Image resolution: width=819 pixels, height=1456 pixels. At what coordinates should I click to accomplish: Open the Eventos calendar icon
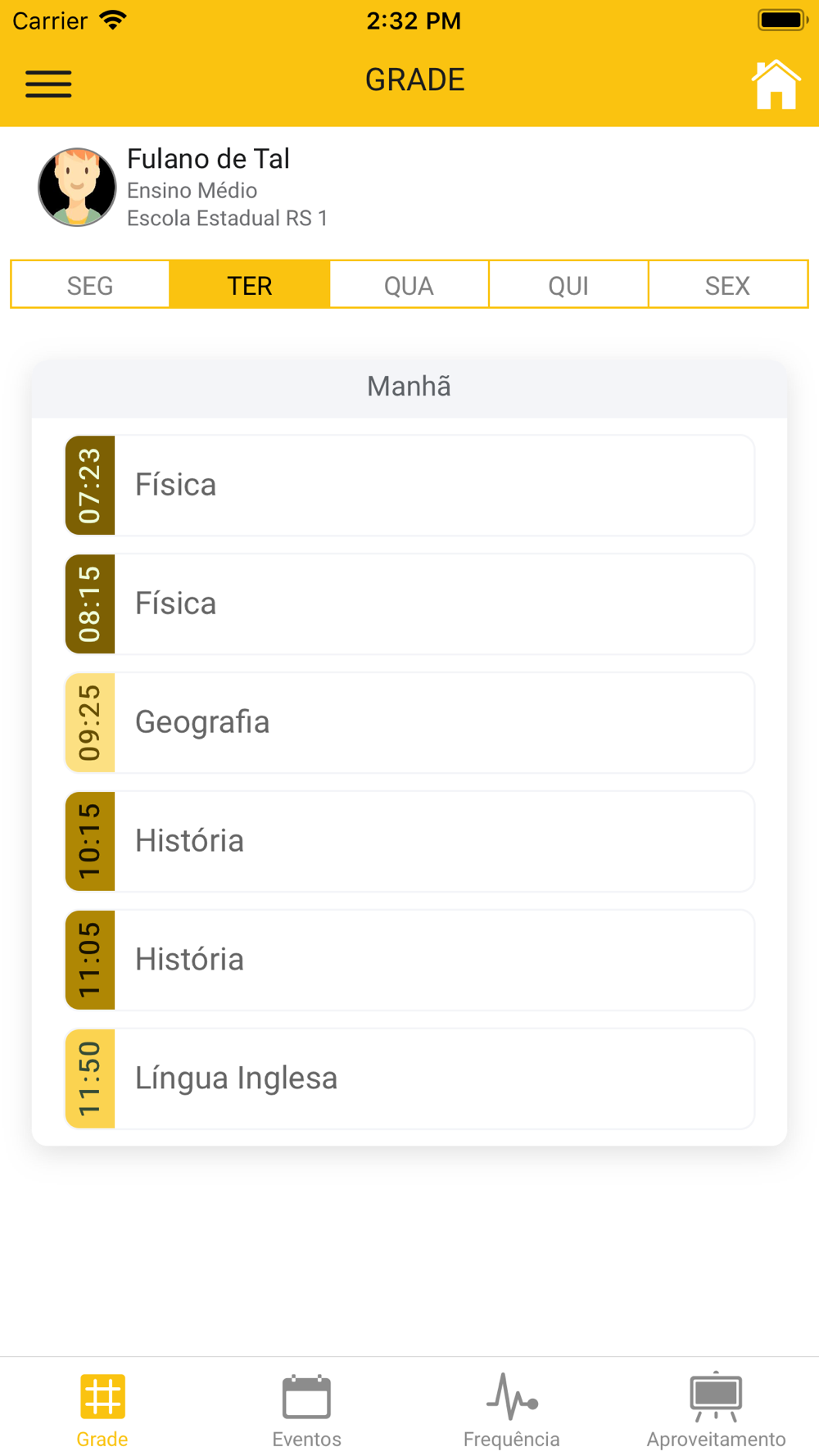pyautogui.click(x=306, y=1396)
